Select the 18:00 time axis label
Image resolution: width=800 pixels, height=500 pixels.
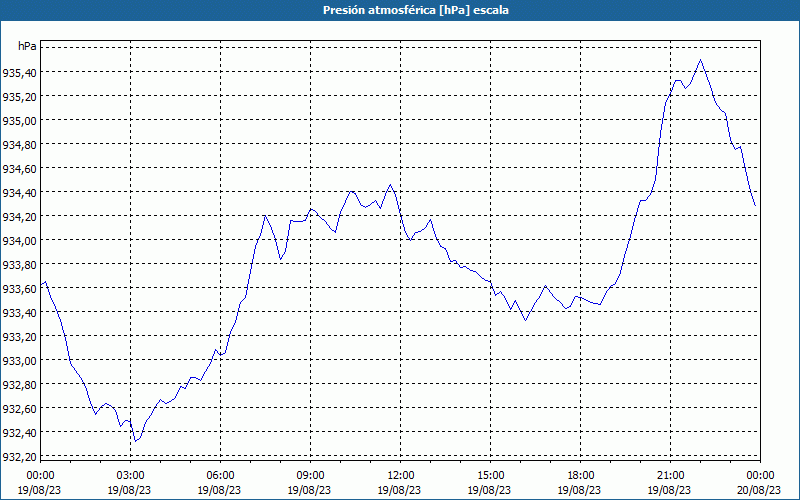click(580, 476)
